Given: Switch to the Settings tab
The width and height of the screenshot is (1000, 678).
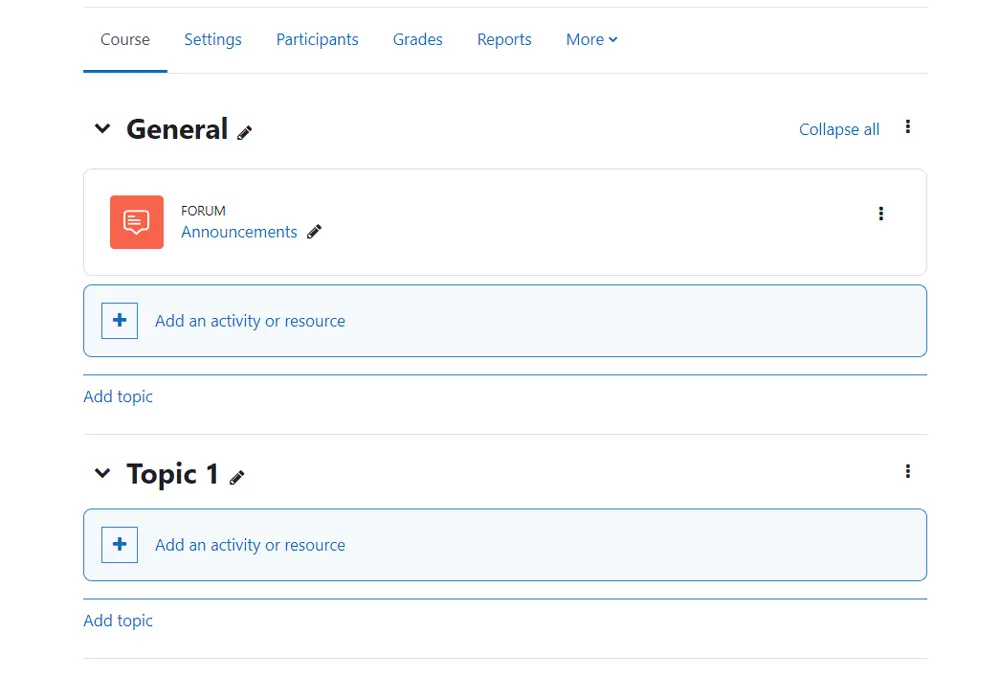Looking at the screenshot, I should point(212,39).
